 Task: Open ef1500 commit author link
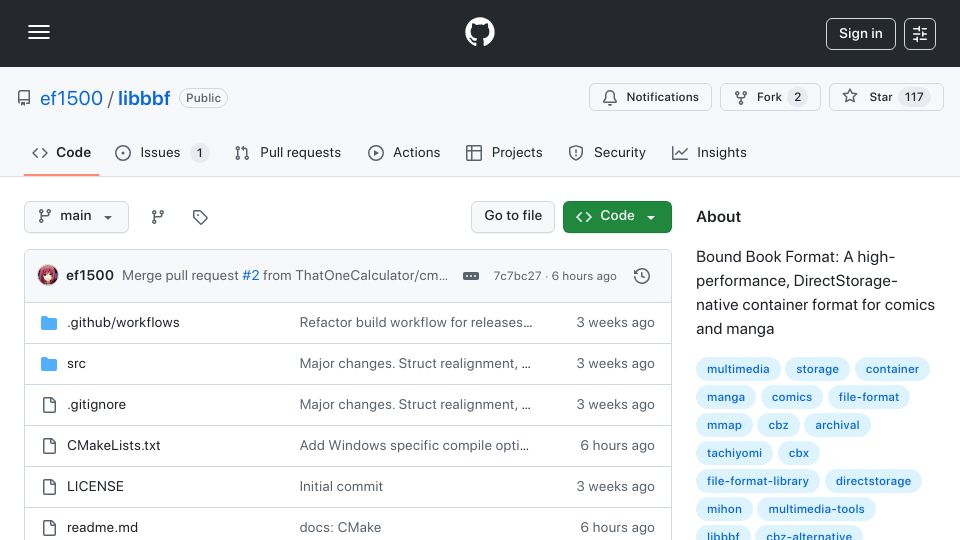(x=90, y=276)
